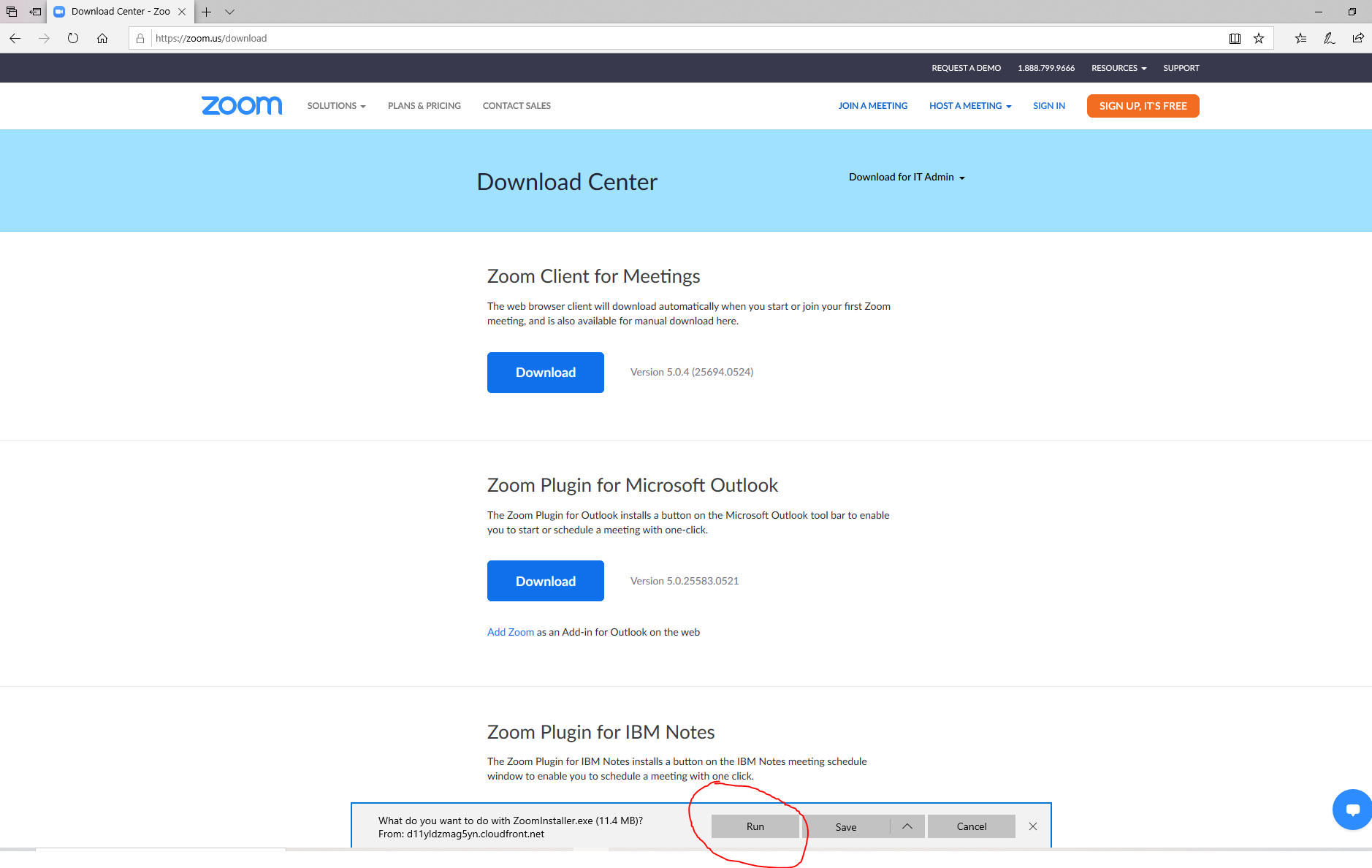Screen dimensions: 1372x868
Task: Click the Zoom Client for Meetings heading
Action: coord(593,276)
